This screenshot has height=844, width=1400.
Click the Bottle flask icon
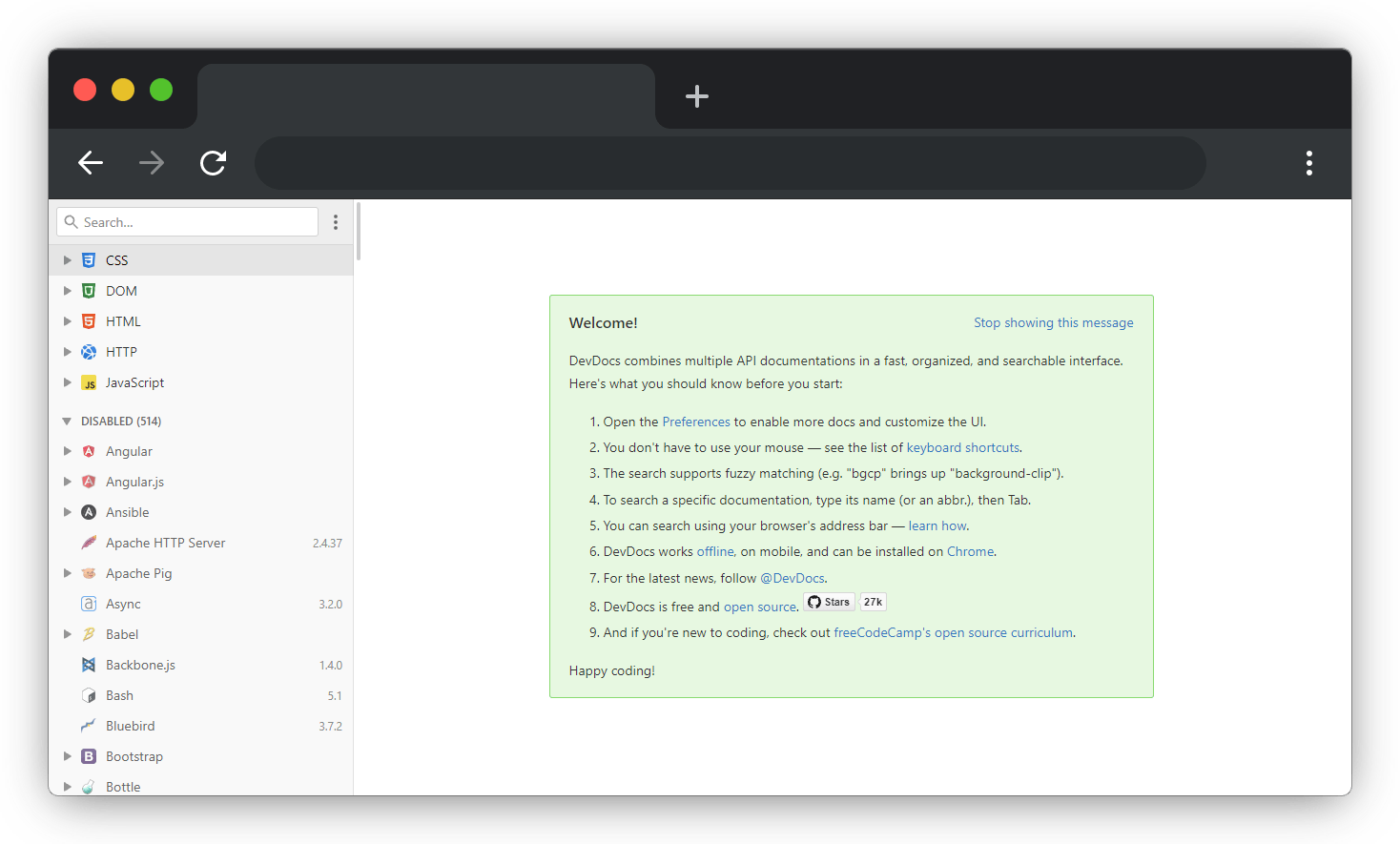89,787
